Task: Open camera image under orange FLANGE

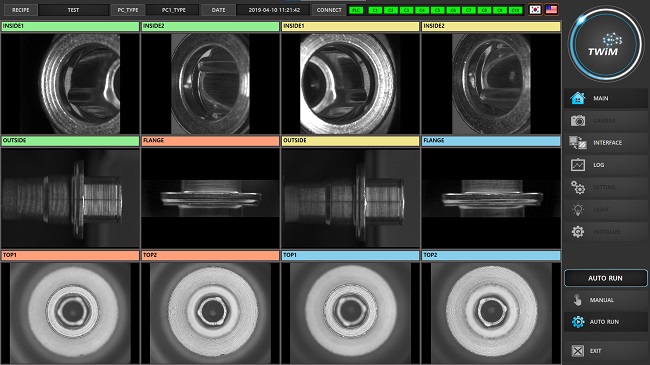Action: [210, 198]
